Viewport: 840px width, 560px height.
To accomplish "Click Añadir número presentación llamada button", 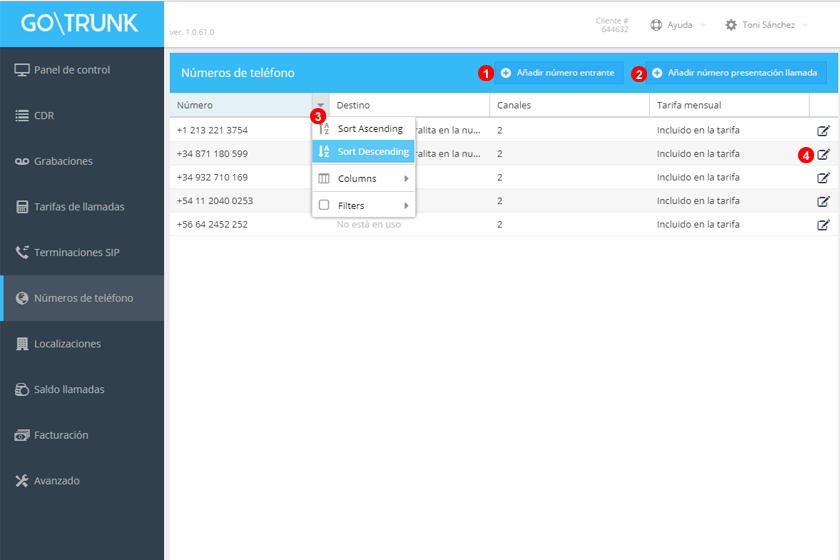I will (x=736, y=73).
